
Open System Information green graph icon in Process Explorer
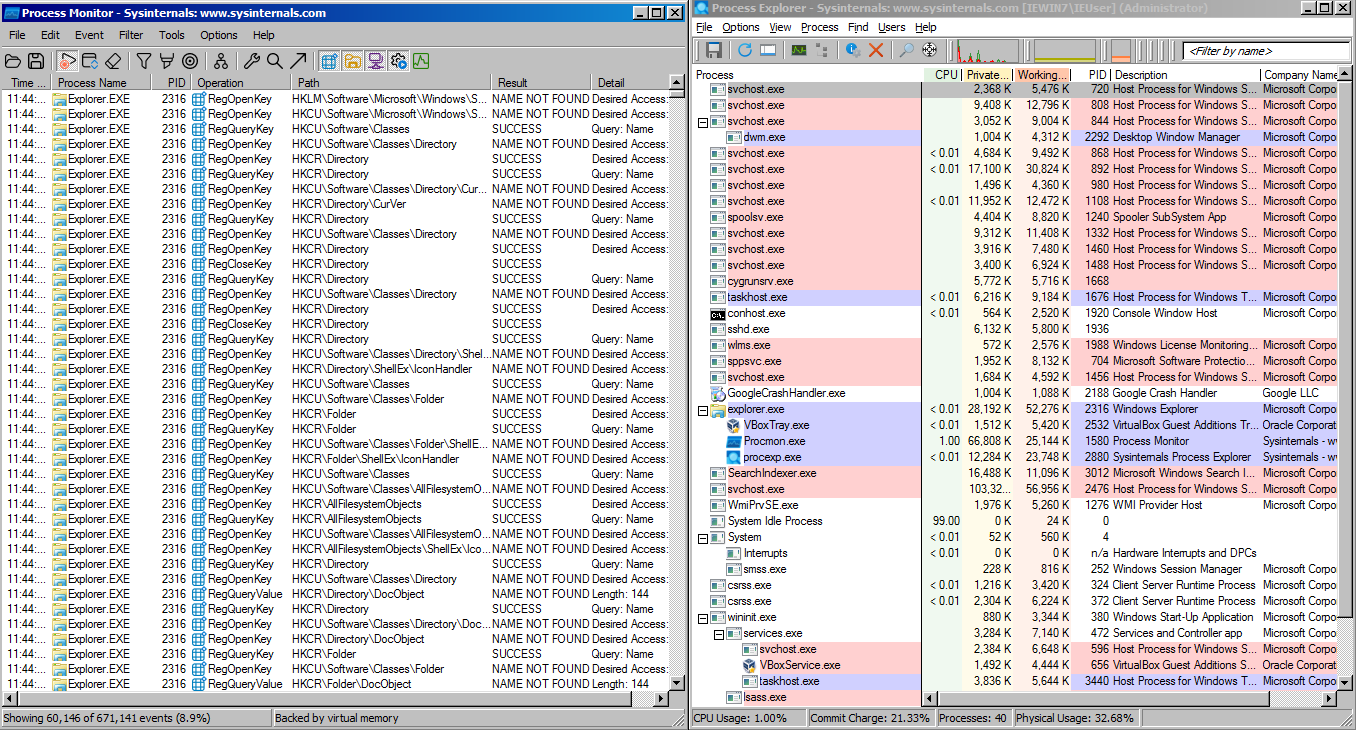799,49
